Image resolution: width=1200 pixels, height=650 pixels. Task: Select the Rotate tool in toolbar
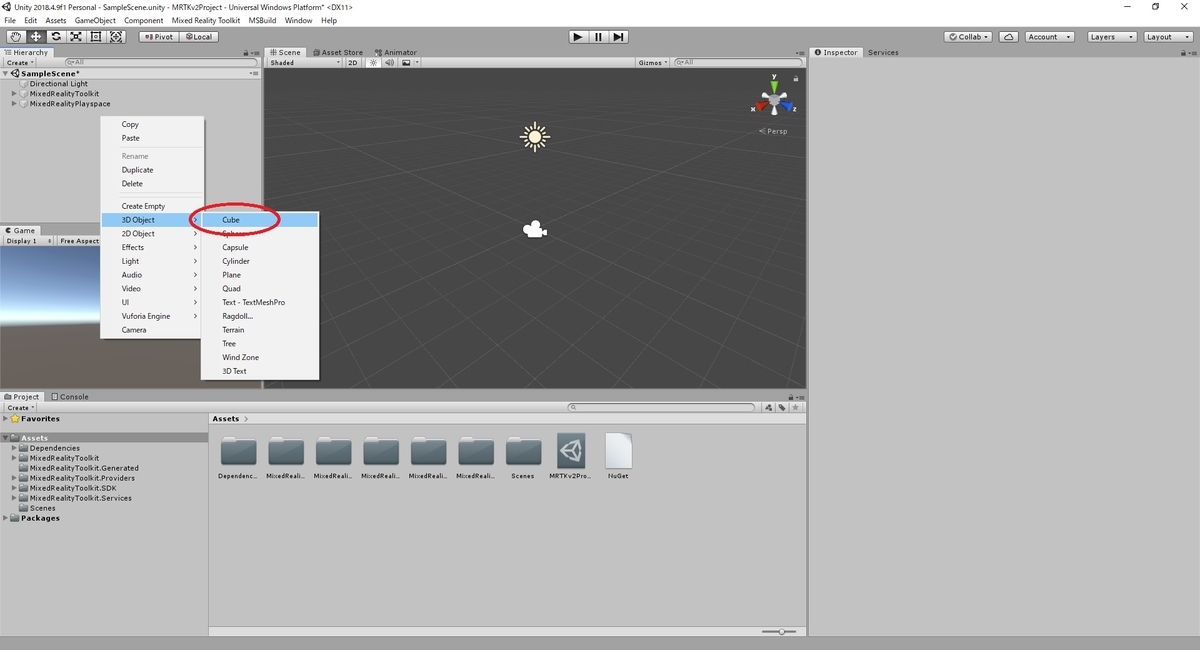[x=55, y=37]
